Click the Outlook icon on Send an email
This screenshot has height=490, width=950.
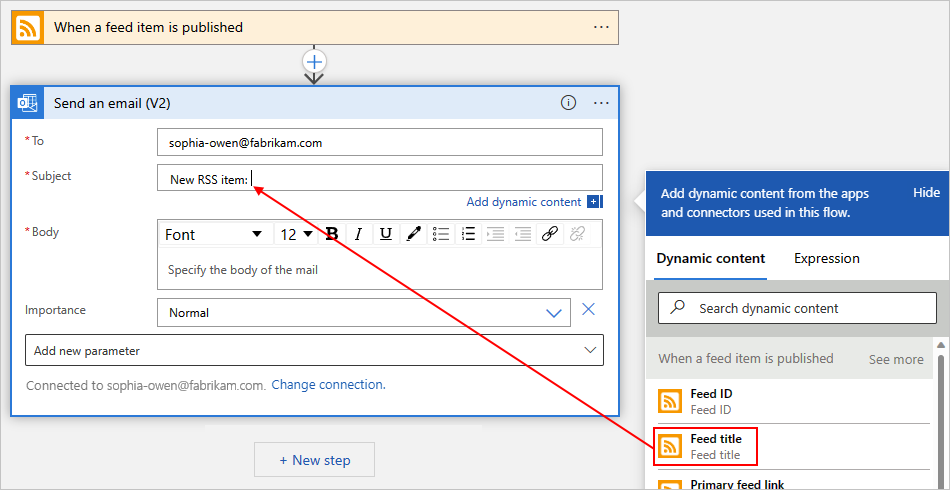28,104
